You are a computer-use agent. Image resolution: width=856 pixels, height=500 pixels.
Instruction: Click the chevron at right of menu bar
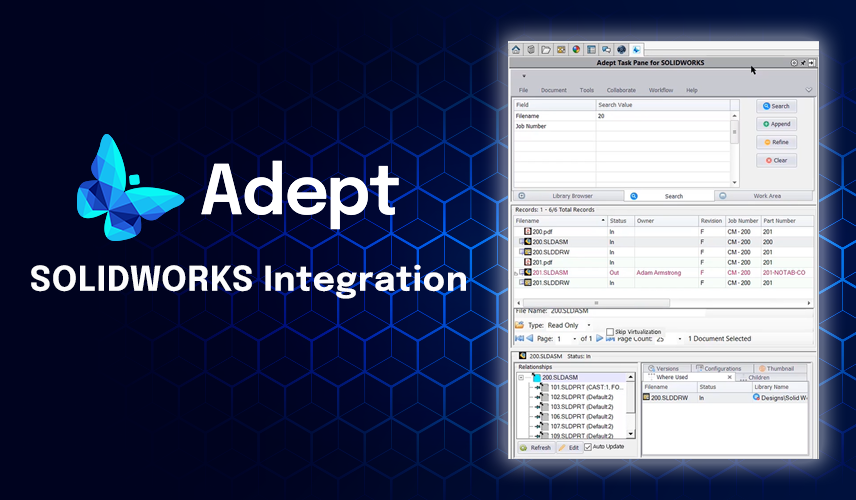click(809, 90)
